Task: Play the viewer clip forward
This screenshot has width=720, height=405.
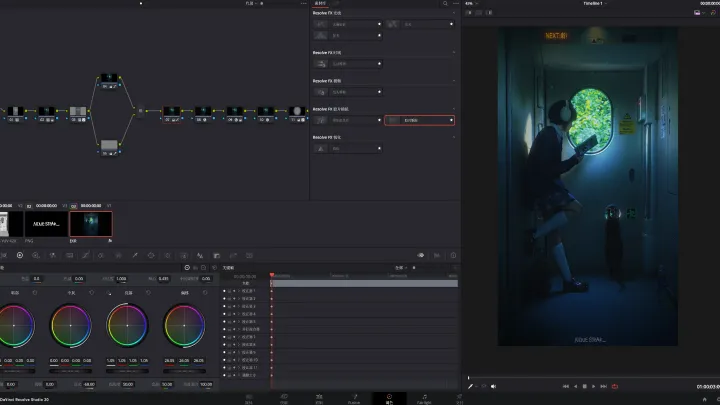Action: click(594, 387)
